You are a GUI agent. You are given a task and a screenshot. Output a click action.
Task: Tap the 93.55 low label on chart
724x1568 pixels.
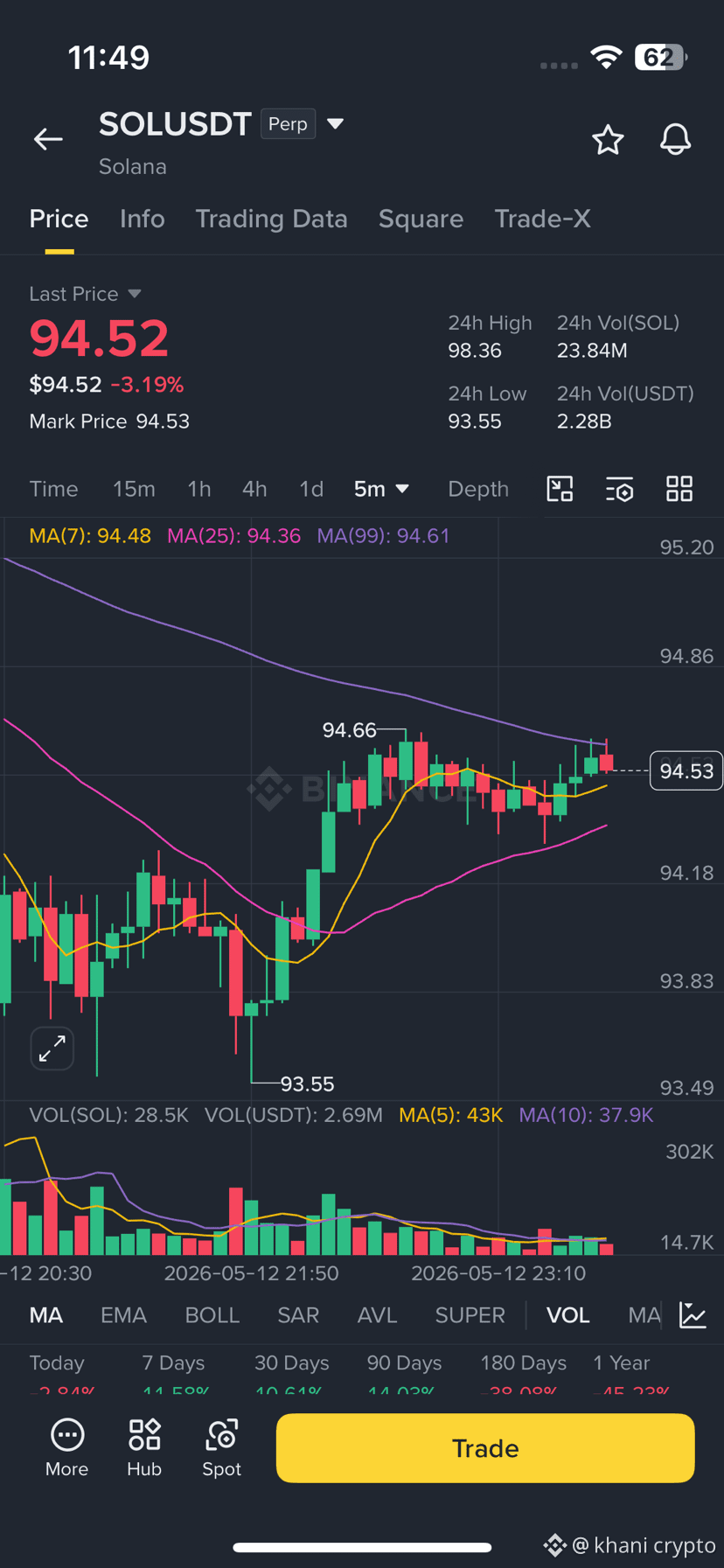(x=307, y=1084)
